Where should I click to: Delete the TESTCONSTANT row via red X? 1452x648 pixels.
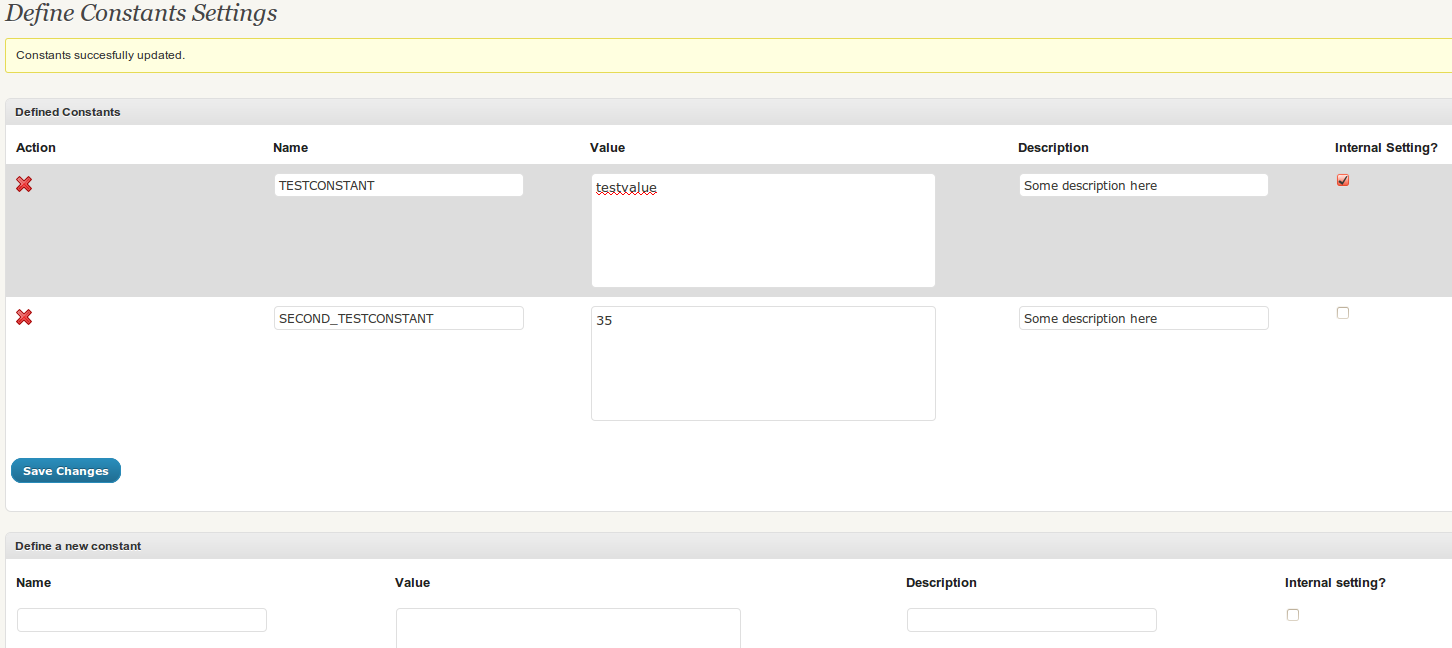[x=24, y=184]
